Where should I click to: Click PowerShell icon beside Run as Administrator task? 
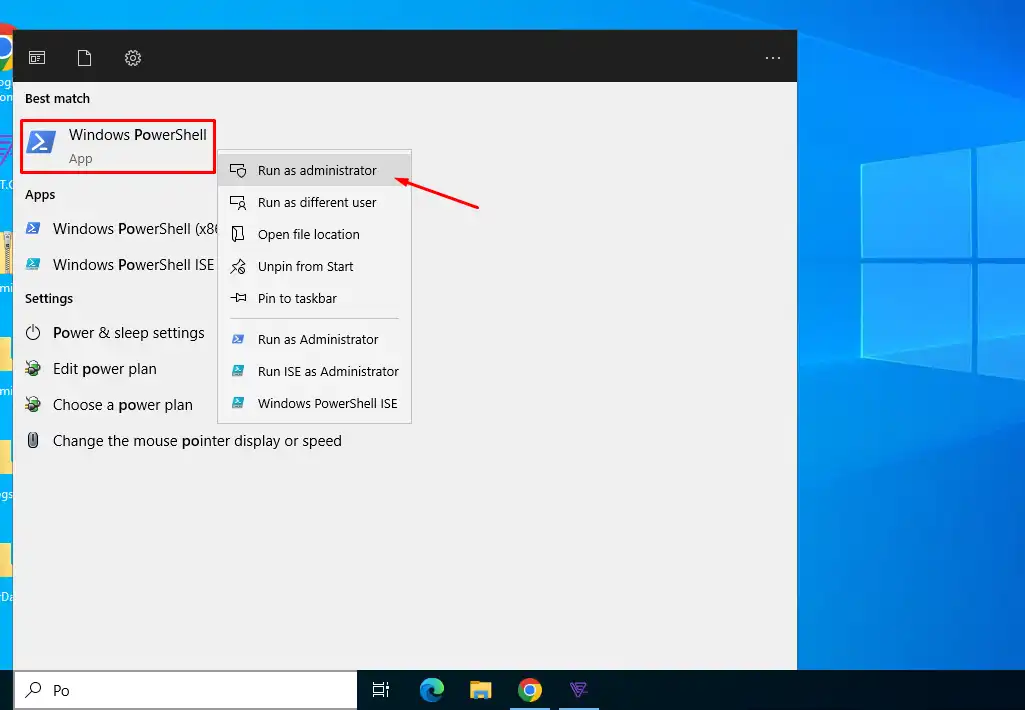(238, 339)
